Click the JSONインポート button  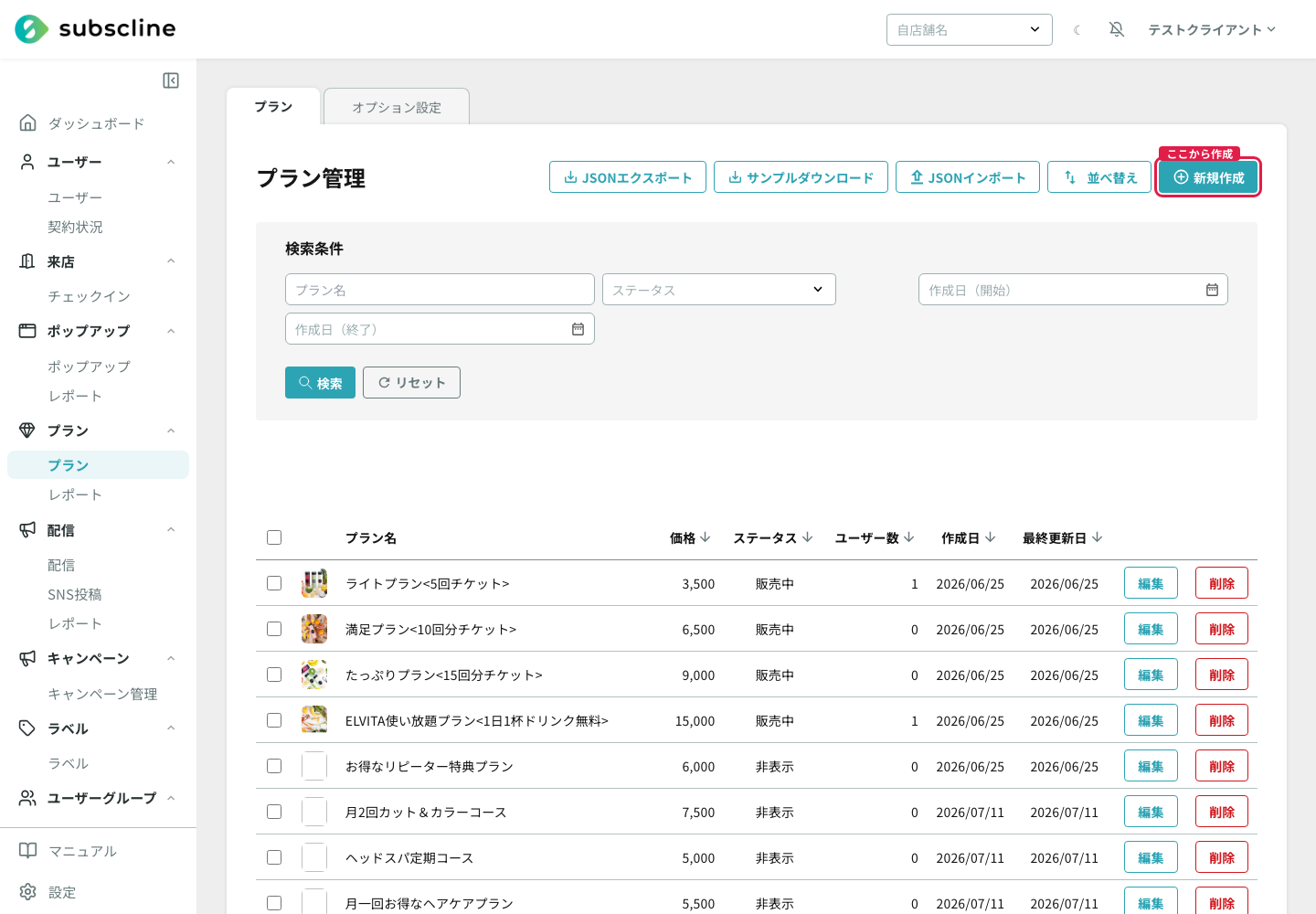[968, 177]
